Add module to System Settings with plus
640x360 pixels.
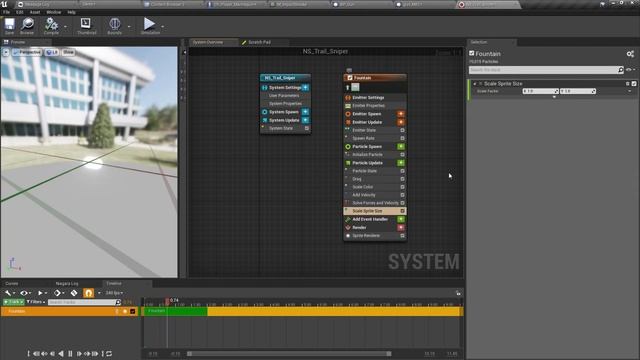(305, 87)
